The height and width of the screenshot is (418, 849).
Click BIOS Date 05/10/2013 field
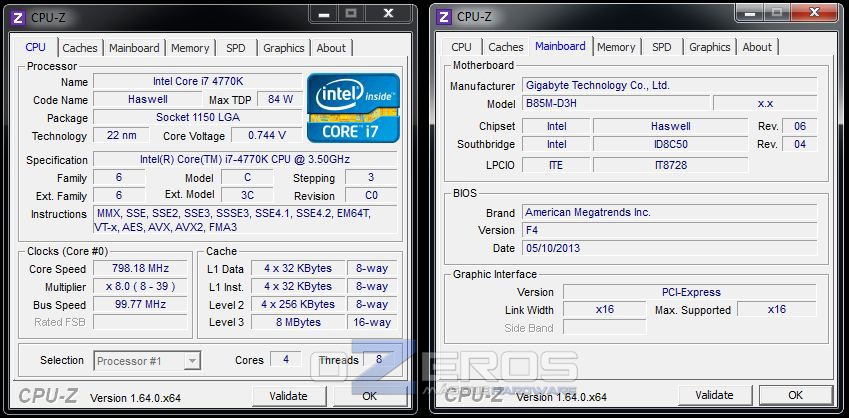coord(670,248)
